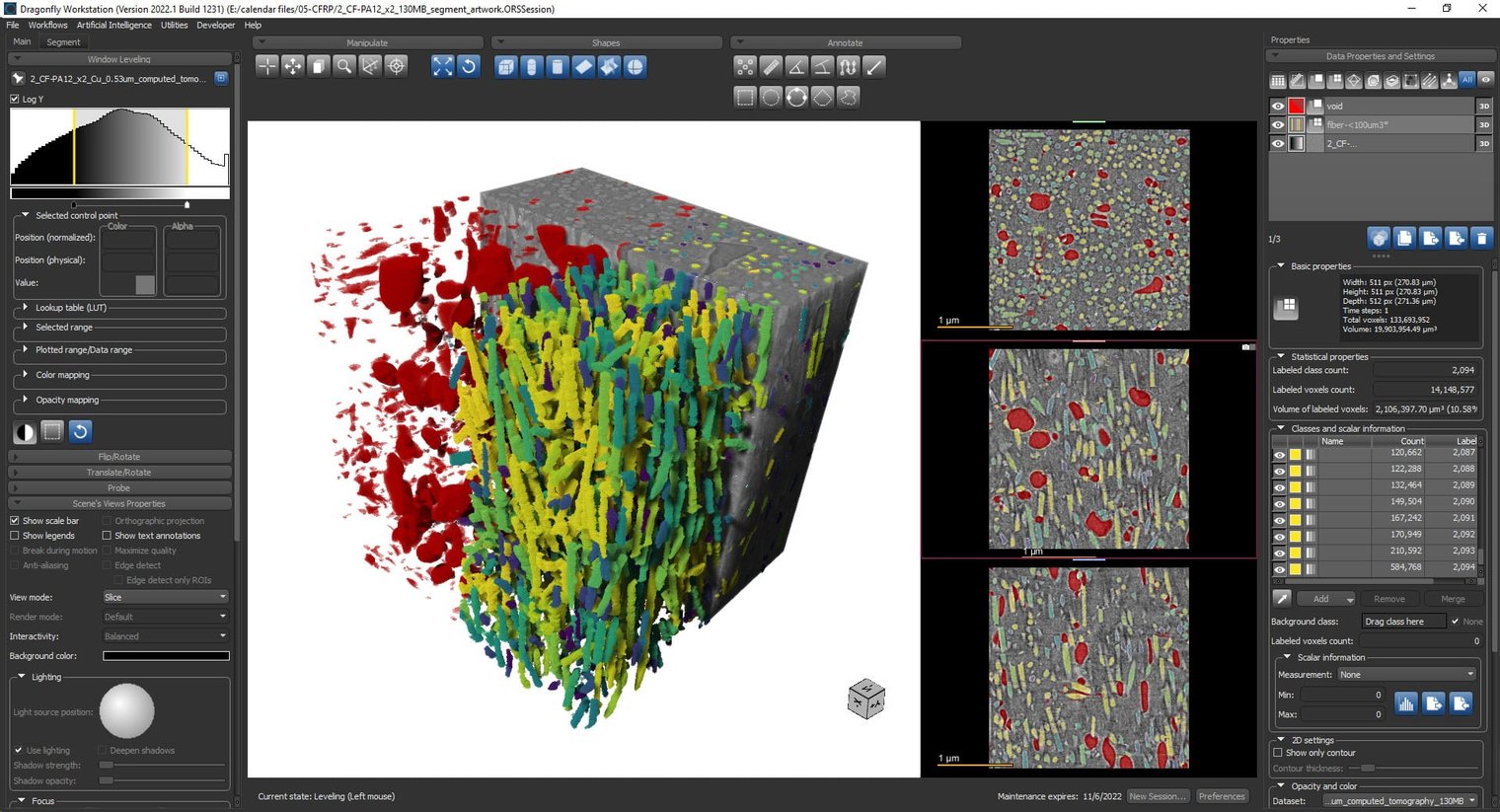This screenshot has width=1500, height=812.
Task: Open the Interactivity dropdown showing Balanced
Action: [x=164, y=635]
